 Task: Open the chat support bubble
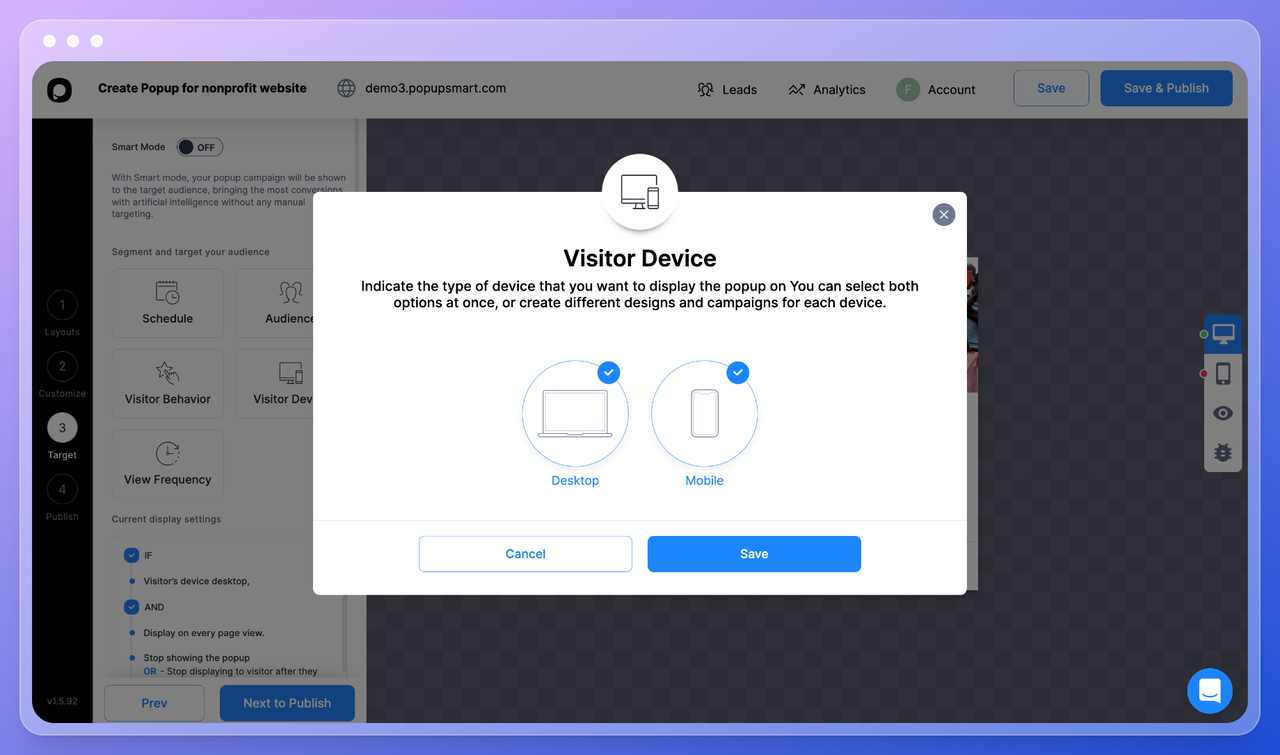(x=1210, y=691)
